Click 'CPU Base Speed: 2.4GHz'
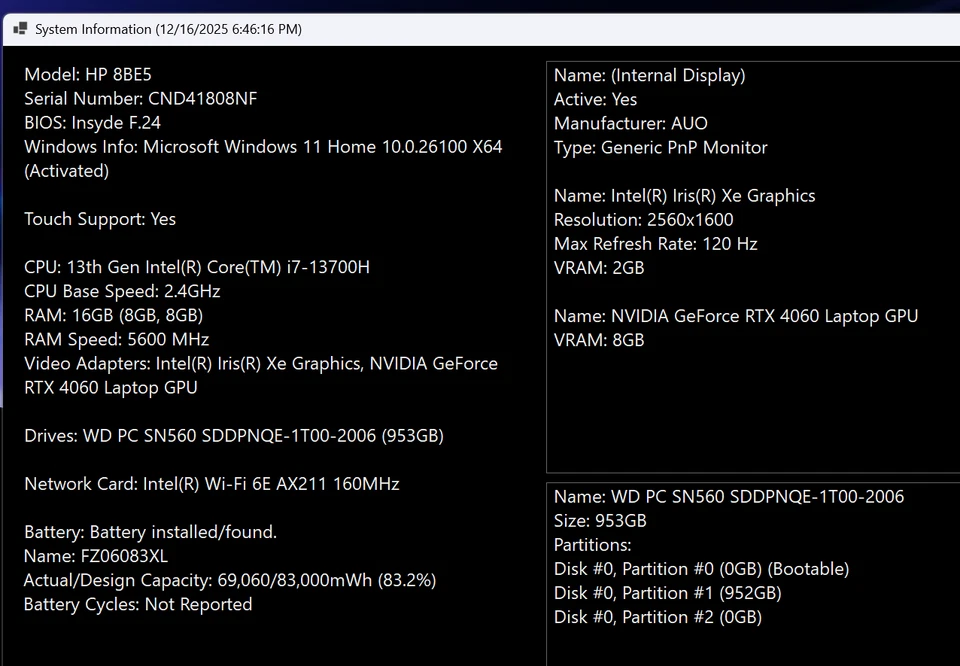The height and width of the screenshot is (666, 960). click(122, 291)
